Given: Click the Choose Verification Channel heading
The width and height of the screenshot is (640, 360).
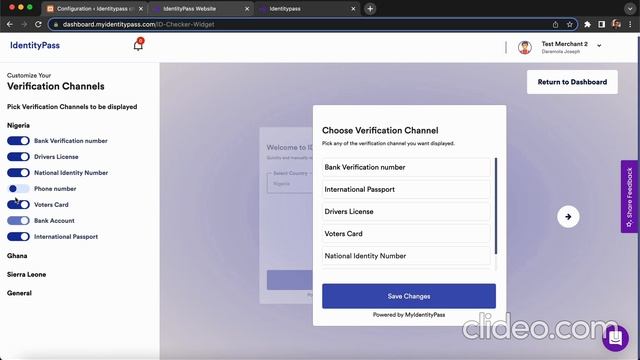Looking at the screenshot, I should (x=380, y=131).
